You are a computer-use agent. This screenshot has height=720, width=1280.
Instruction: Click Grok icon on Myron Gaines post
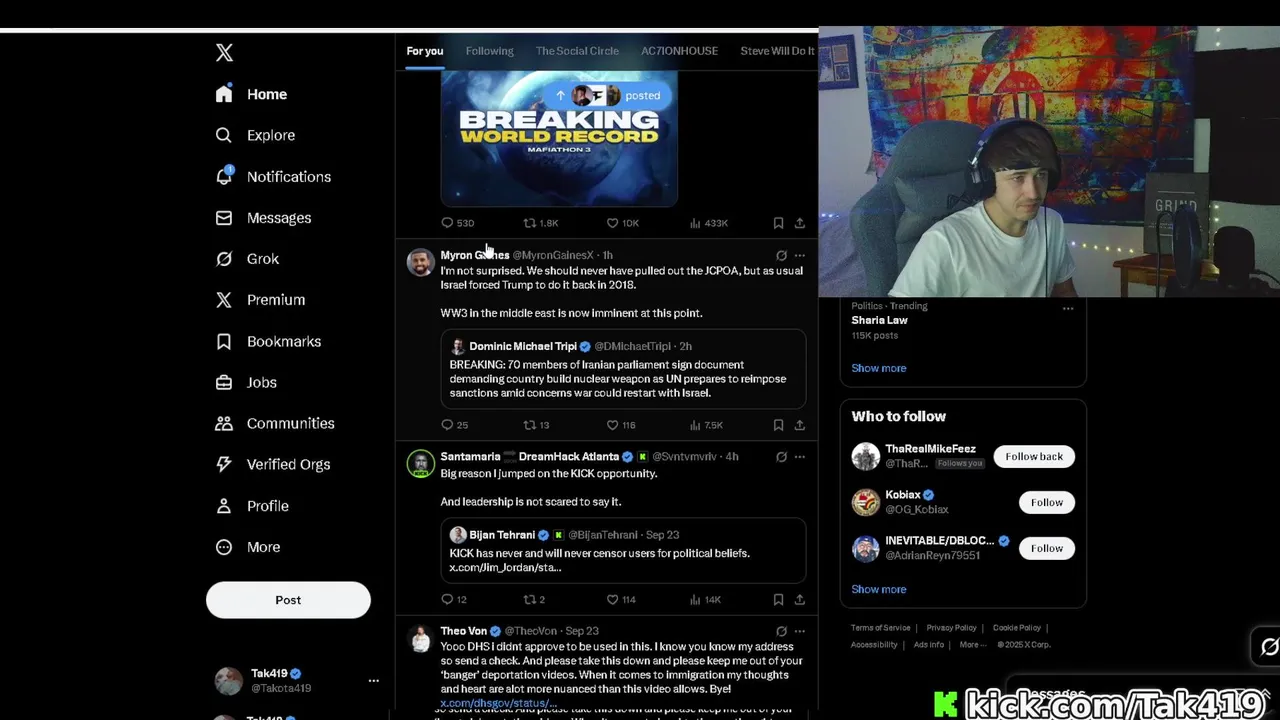(781, 256)
